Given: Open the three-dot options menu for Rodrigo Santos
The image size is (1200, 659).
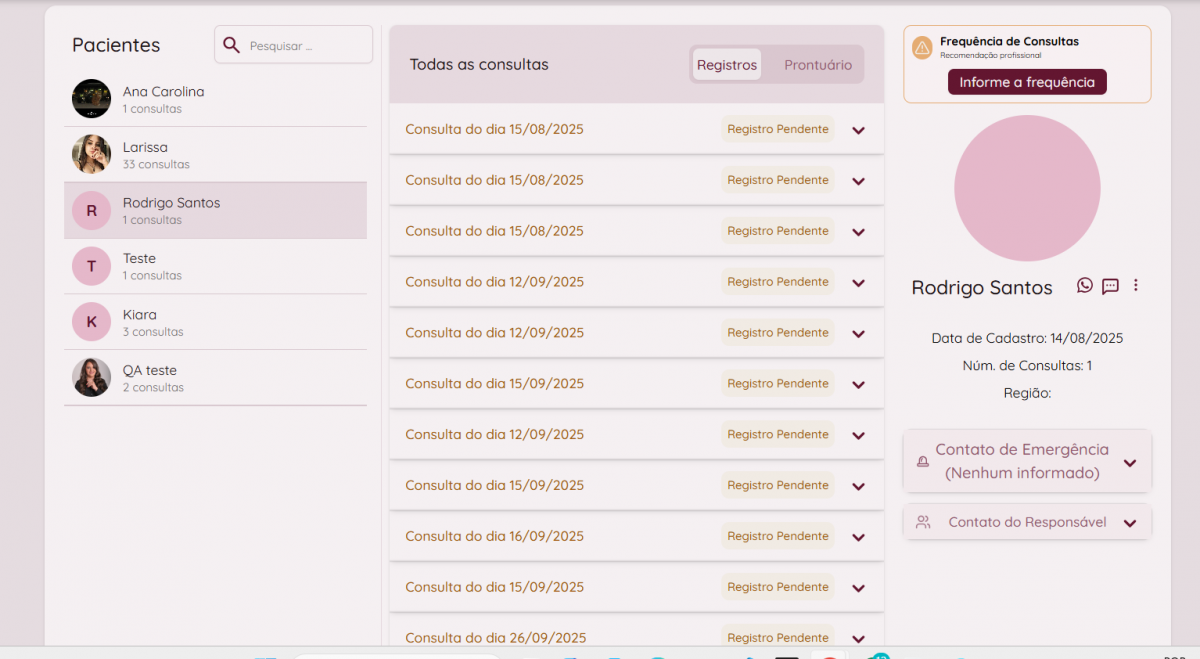Looking at the screenshot, I should (1136, 286).
